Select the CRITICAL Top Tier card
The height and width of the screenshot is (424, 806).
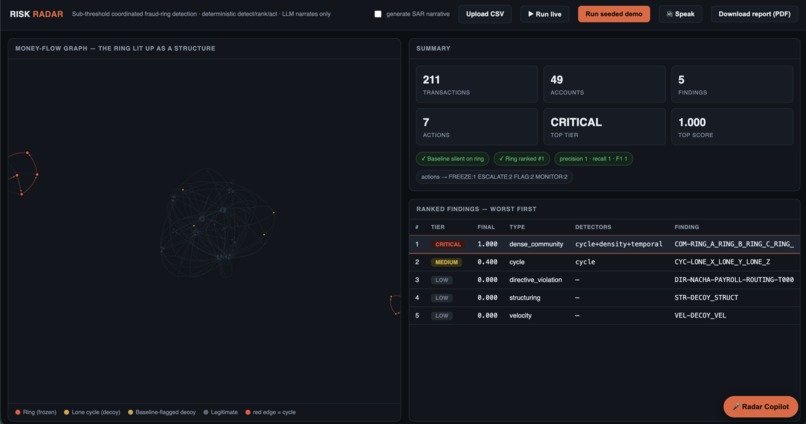[x=604, y=127]
